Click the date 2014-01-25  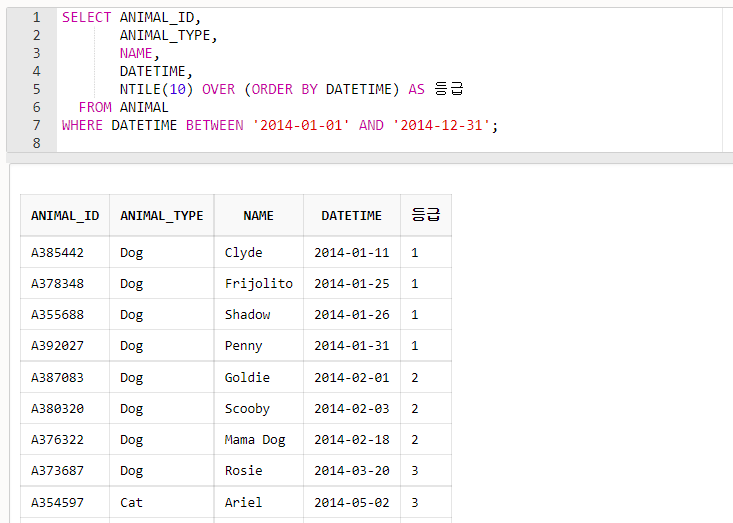pos(352,284)
